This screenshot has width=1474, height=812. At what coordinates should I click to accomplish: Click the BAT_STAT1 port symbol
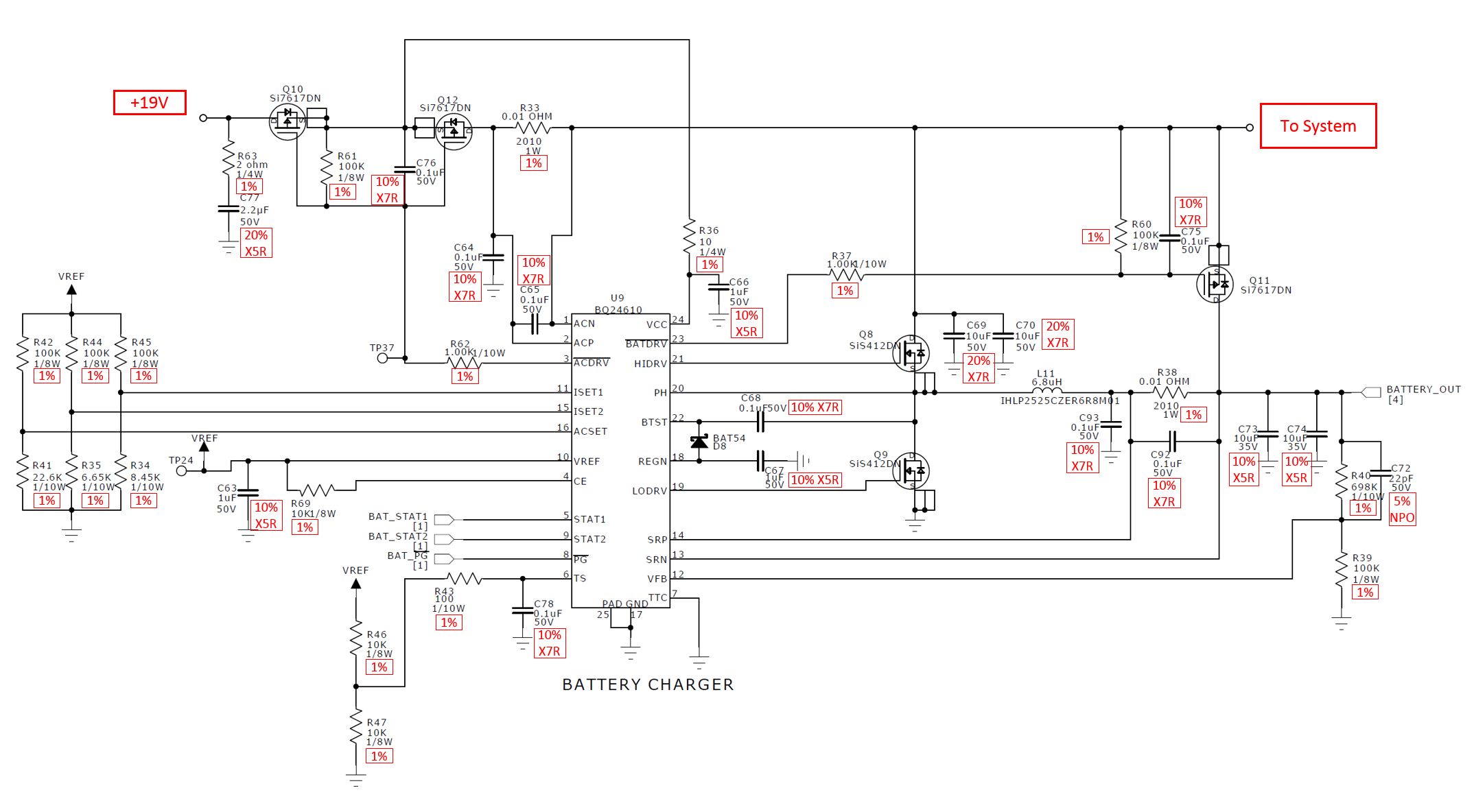click(x=444, y=519)
